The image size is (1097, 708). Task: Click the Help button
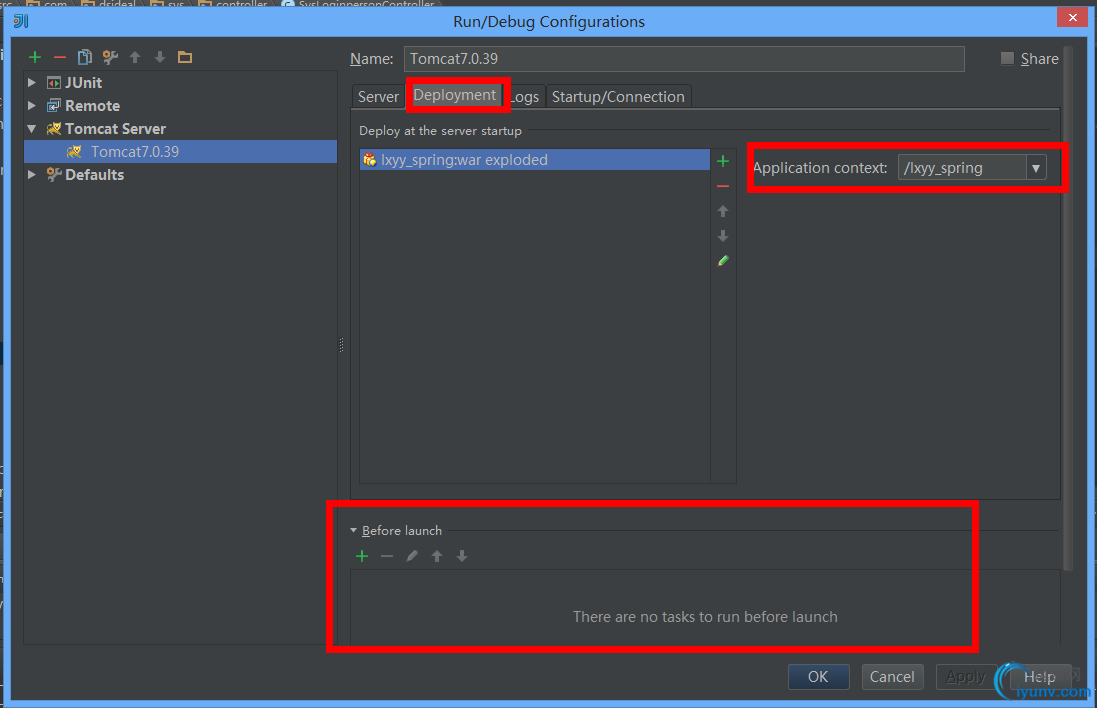point(1040,677)
